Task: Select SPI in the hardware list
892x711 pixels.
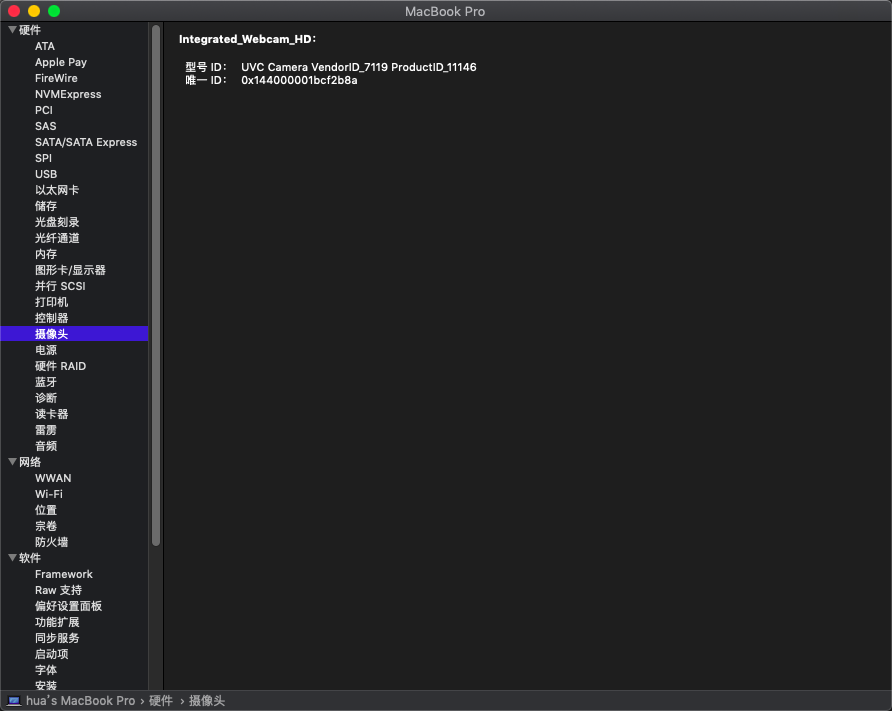Action: tap(43, 158)
